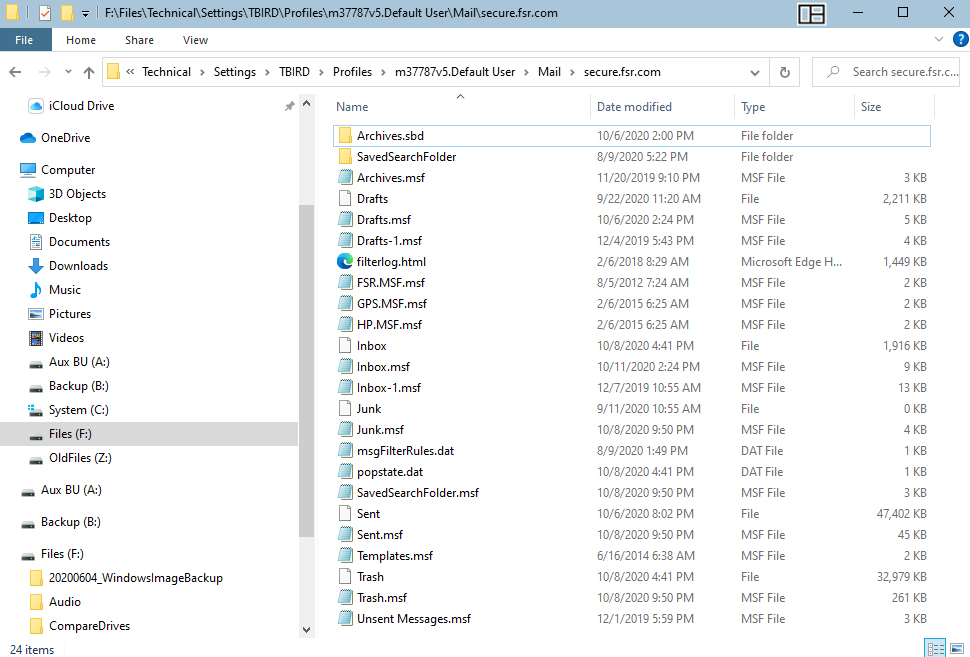Click the Up one level arrow
Viewport: 970px width, 657px height.
89,72
